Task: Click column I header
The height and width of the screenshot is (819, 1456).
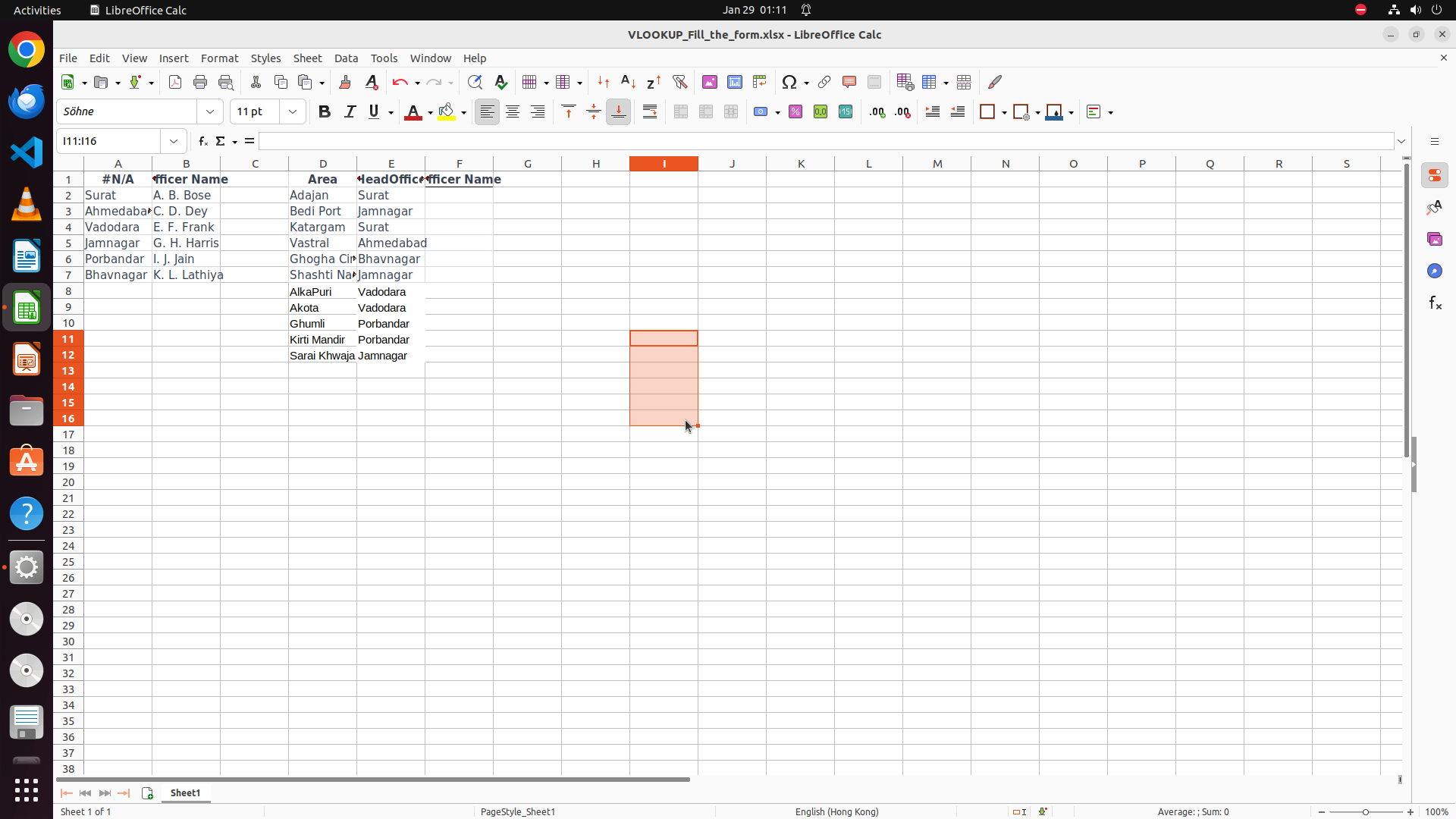Action: point(664,163)
